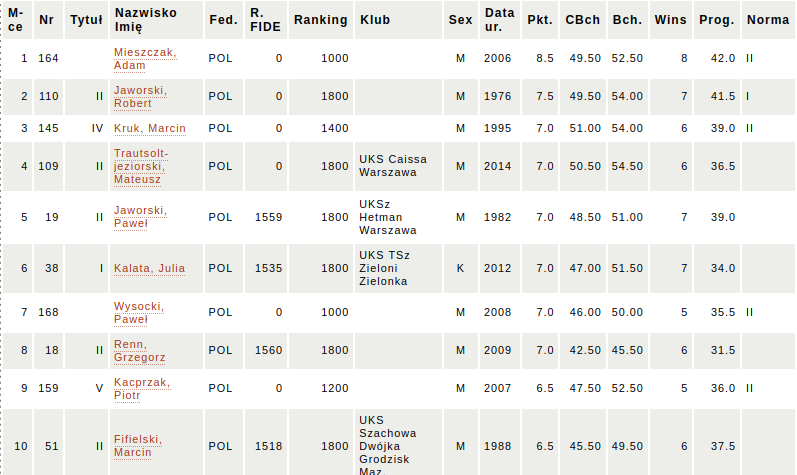View player Kacprzak, Piotr
The image size is (797, 475).
pos(142,388)
